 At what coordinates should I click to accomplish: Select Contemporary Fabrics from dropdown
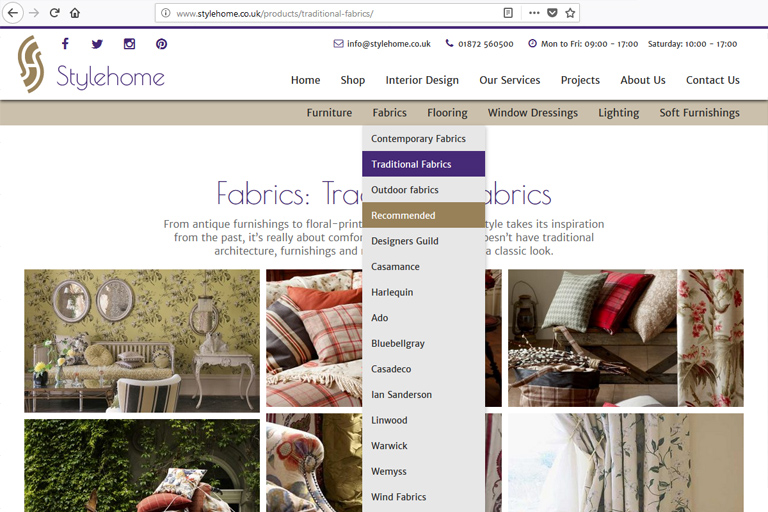pyautogui.click(x=424, y=139)
